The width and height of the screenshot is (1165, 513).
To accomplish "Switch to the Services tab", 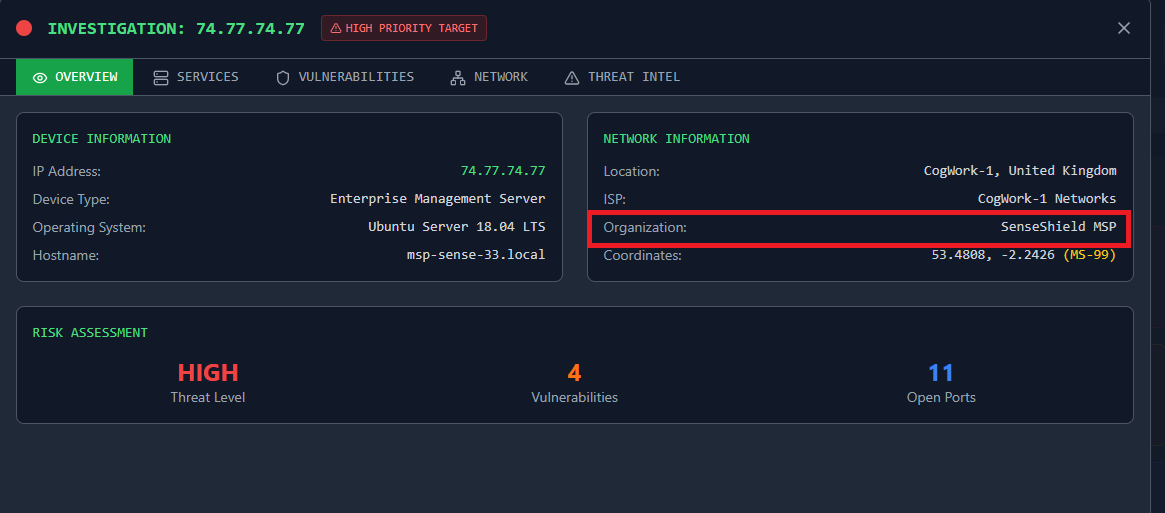I will pyautogui.click(x=207, y=77).
